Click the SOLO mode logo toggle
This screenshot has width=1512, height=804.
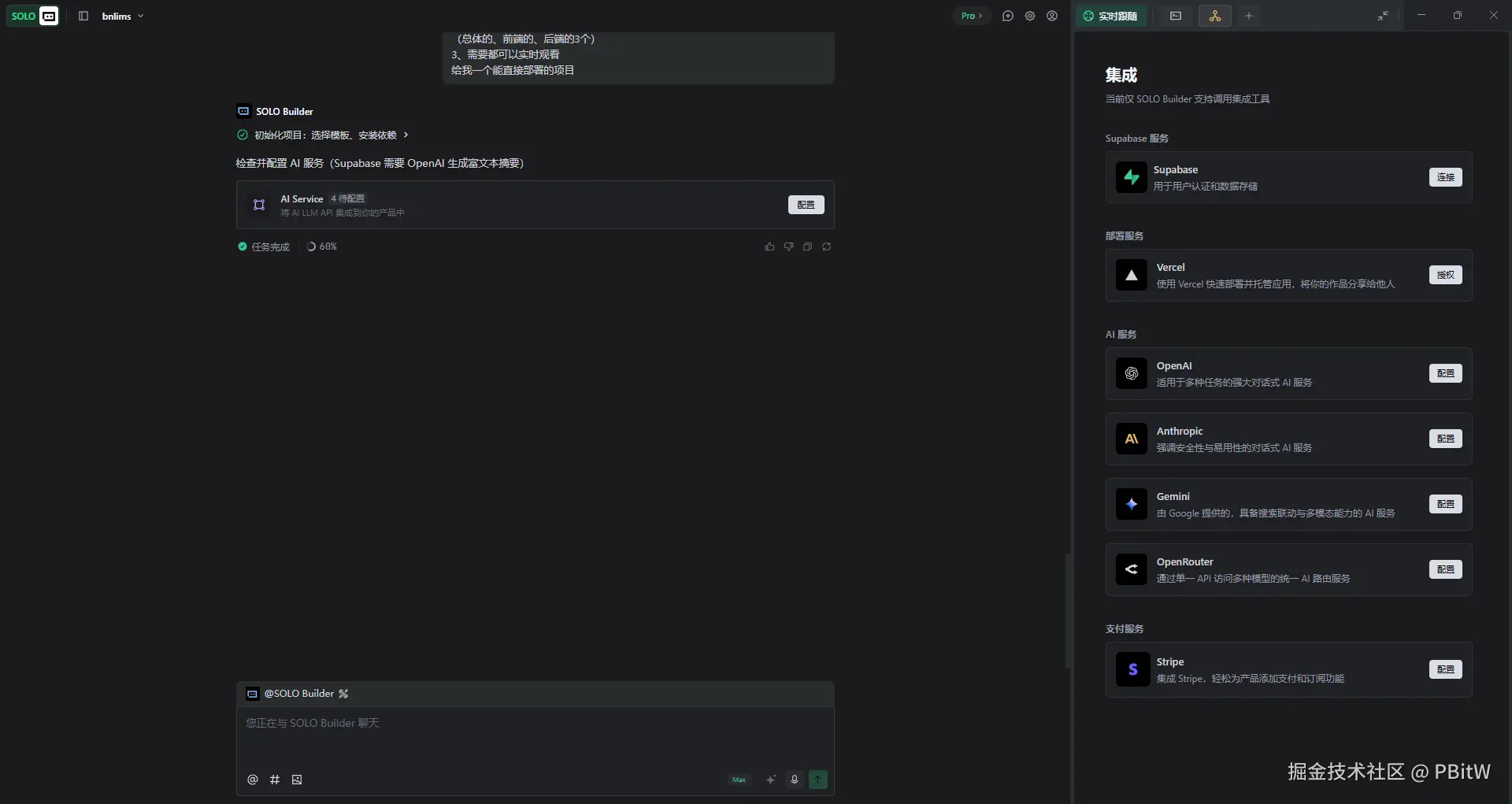coord(32,16)
